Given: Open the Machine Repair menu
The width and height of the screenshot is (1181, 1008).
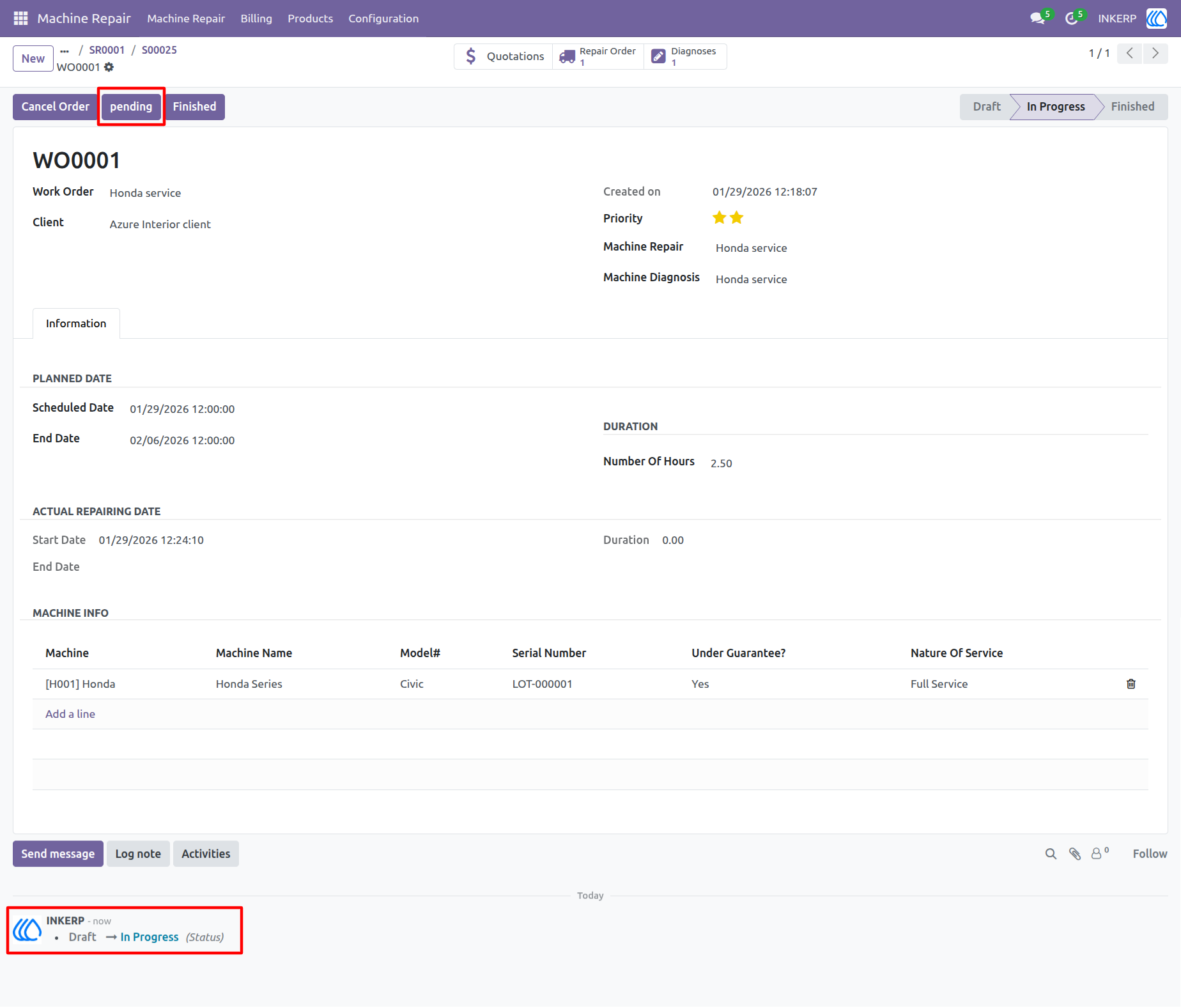Looking at the screenshot, I should tap(186, 19).
